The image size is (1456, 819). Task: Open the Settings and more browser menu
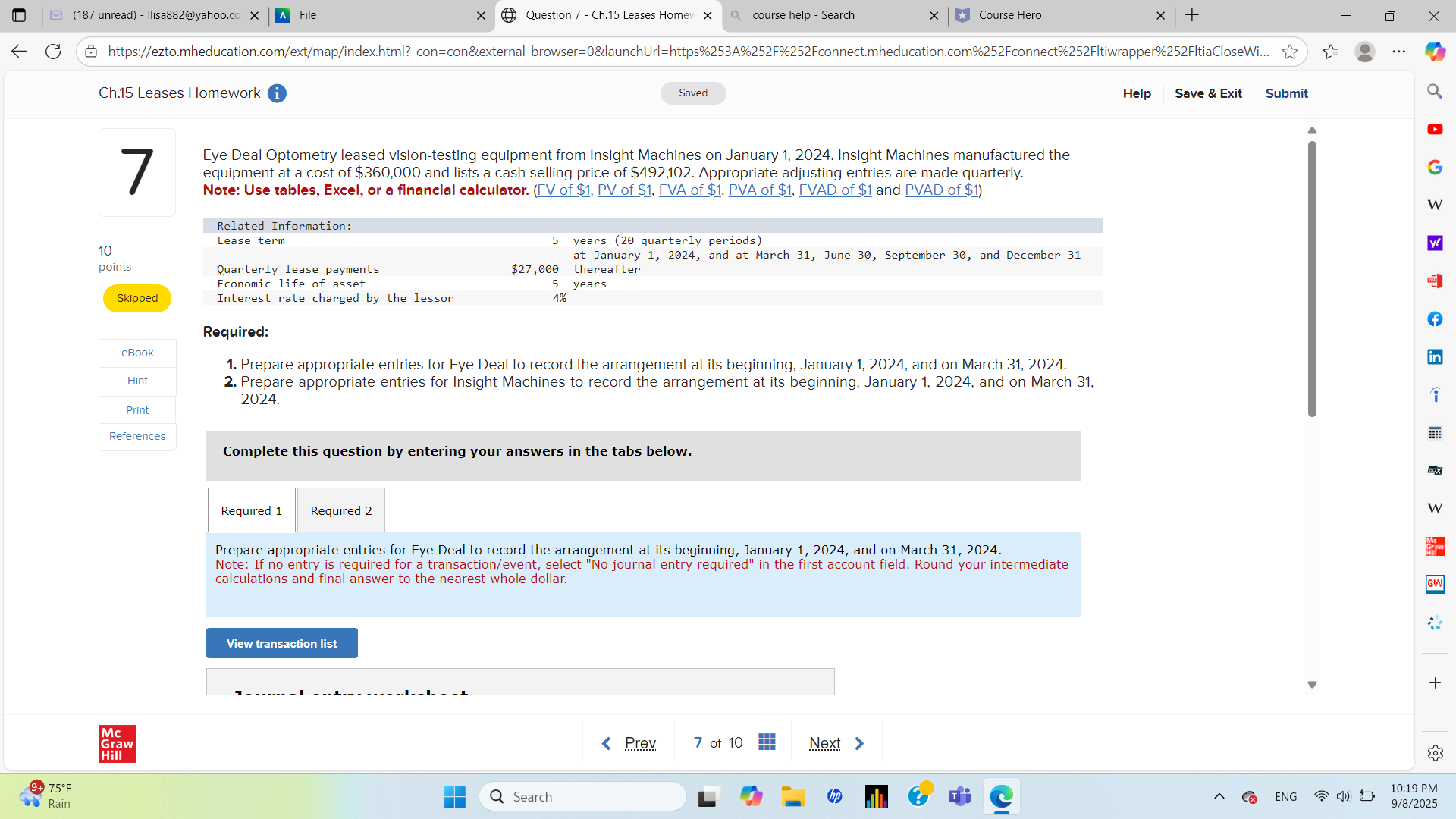(1400, 52)
